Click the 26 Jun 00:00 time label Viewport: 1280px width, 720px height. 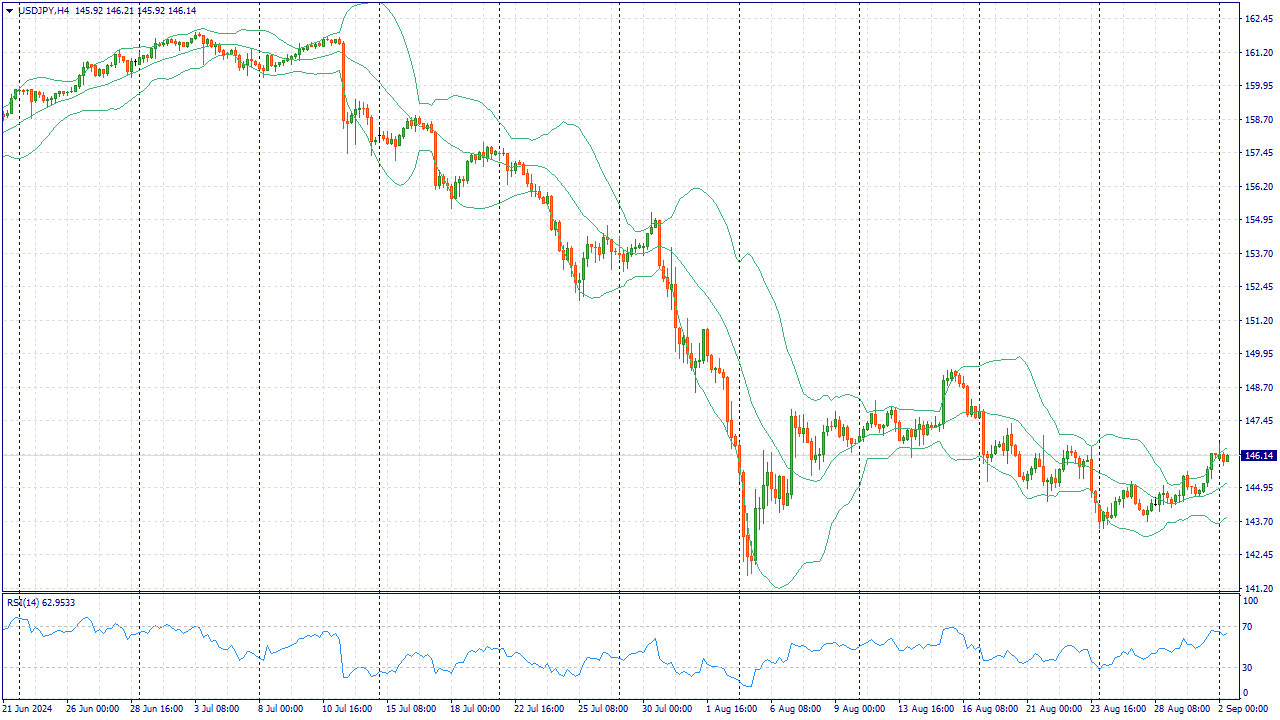coord(92,709)
